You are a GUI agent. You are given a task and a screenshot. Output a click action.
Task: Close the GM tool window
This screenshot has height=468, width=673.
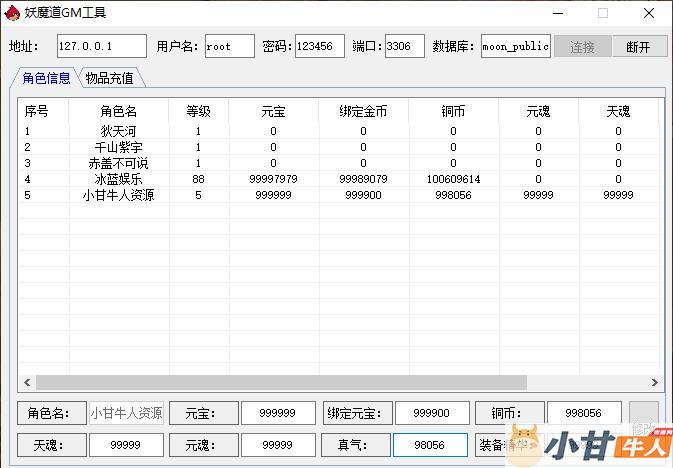[x=649, y=13]
